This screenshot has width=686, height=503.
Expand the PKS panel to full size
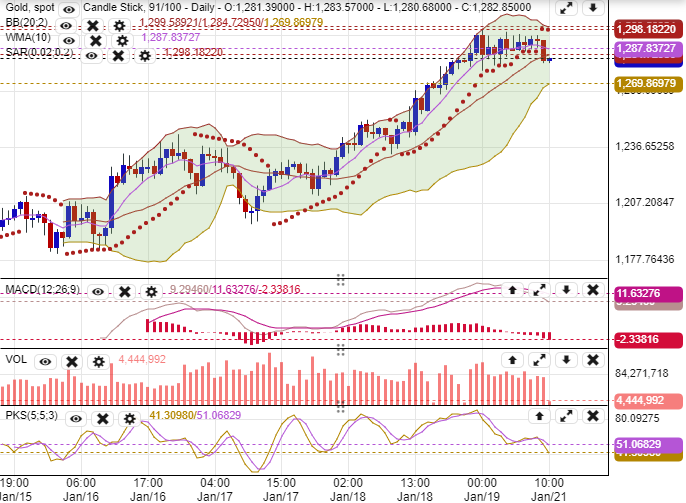click(566, 415)
